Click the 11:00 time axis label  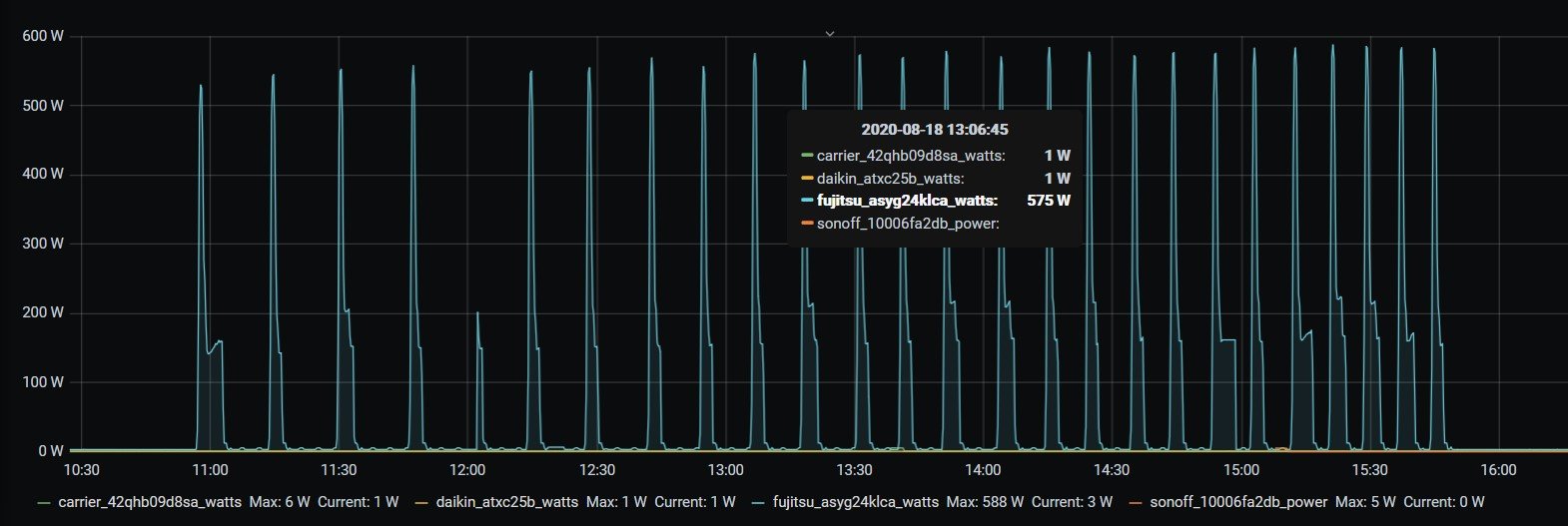click(210, 470)
